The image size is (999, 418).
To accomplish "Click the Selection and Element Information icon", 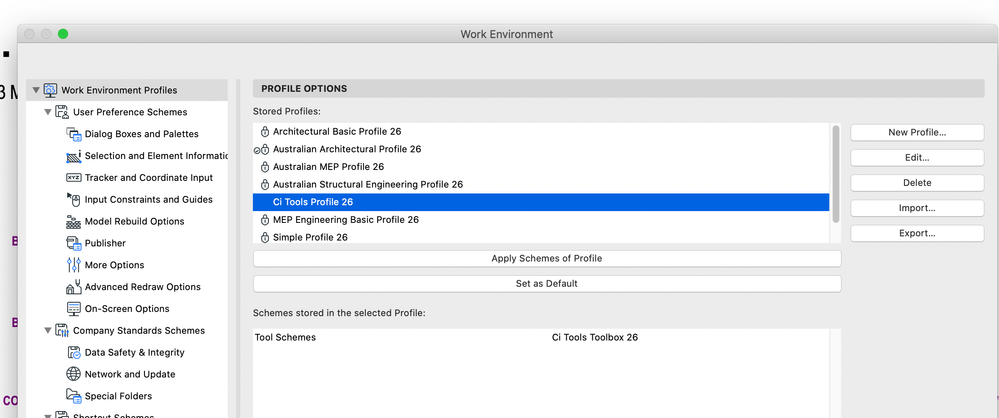I will click(x=74, y=156).
